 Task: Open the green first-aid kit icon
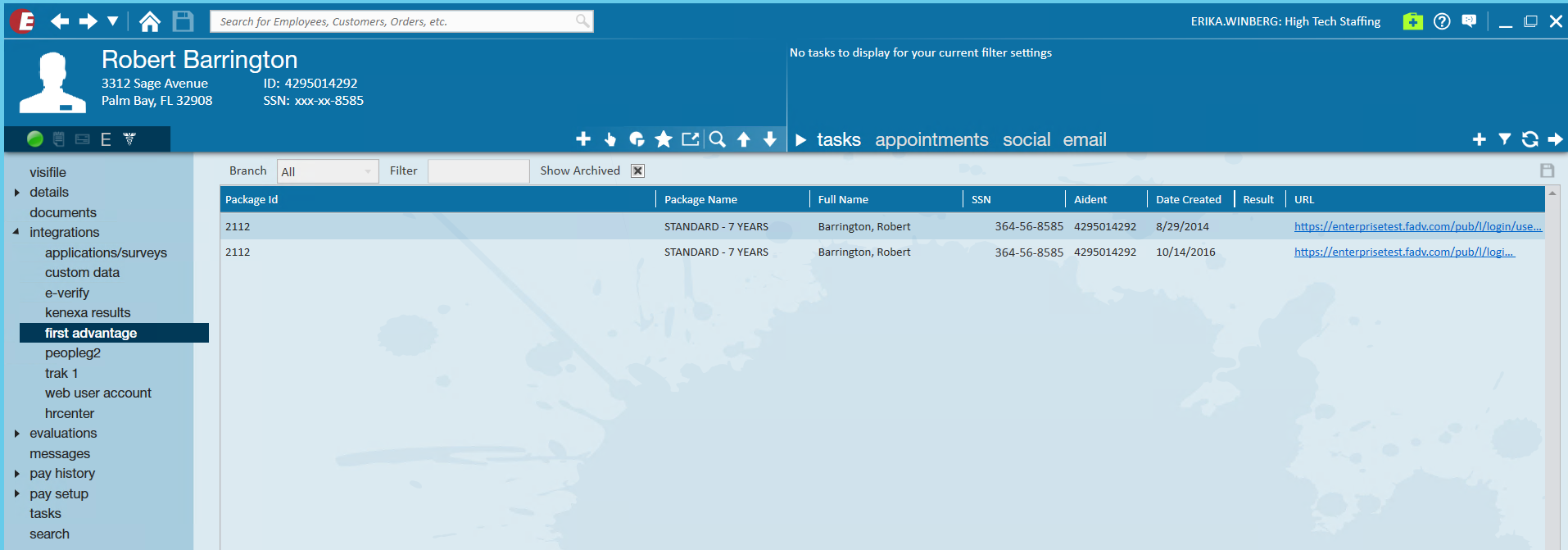pos(1412,21)
